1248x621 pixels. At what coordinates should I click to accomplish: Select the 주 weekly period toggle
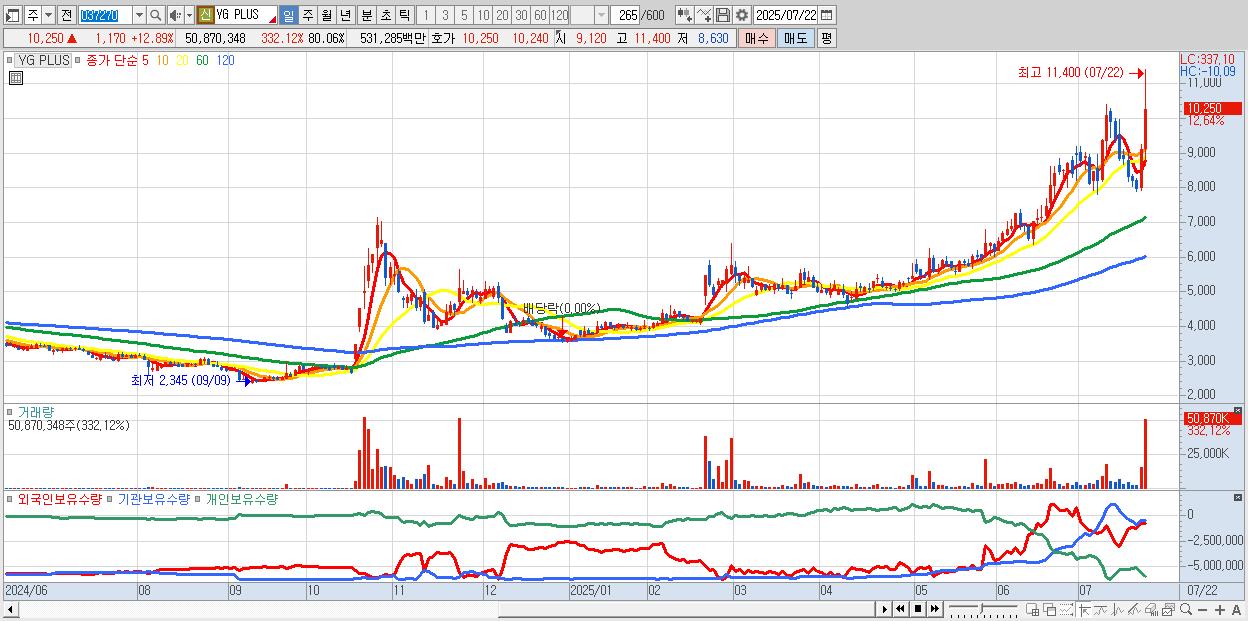(x=307, y=15)
